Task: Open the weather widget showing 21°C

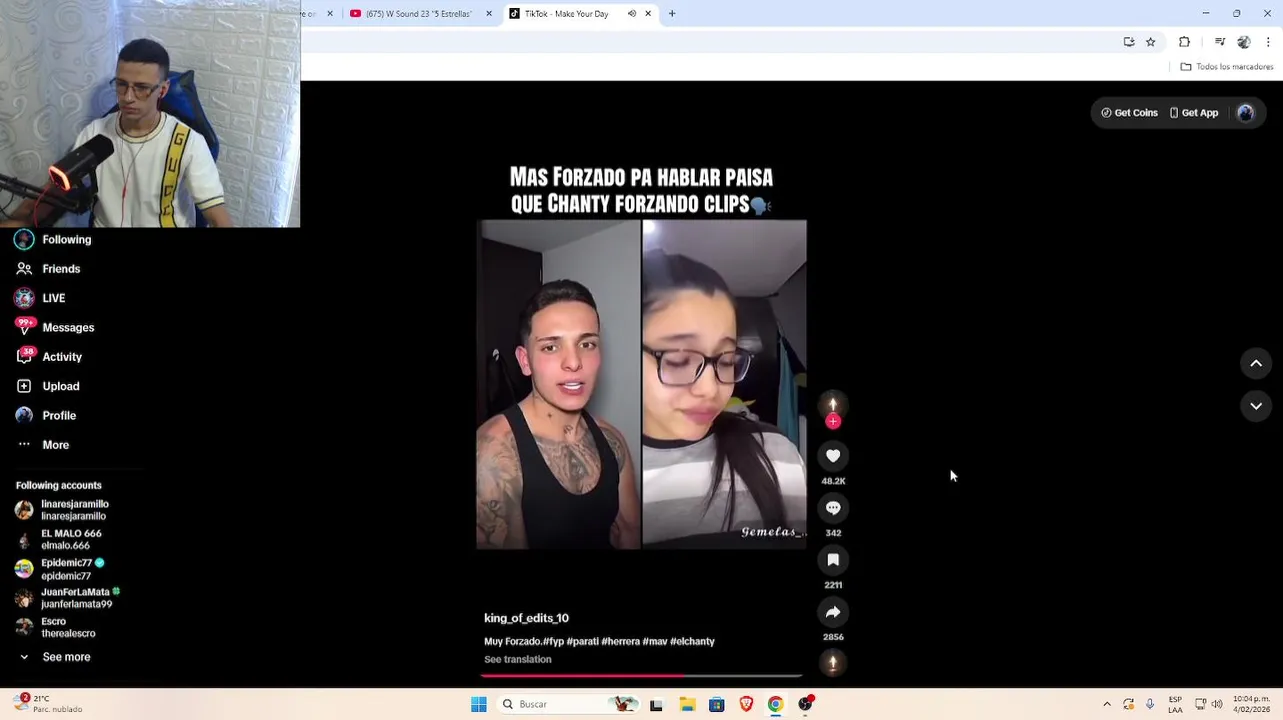Action: (x=48, y=704)
